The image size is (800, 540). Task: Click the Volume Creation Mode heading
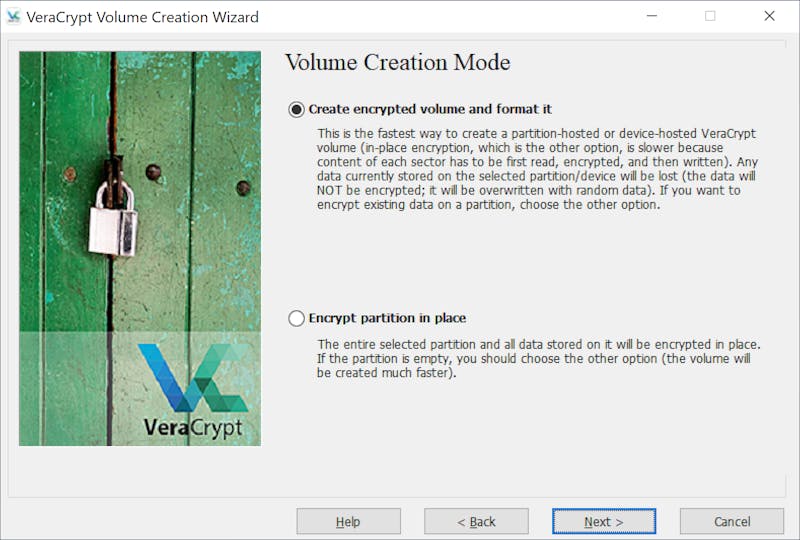[397, 63]
